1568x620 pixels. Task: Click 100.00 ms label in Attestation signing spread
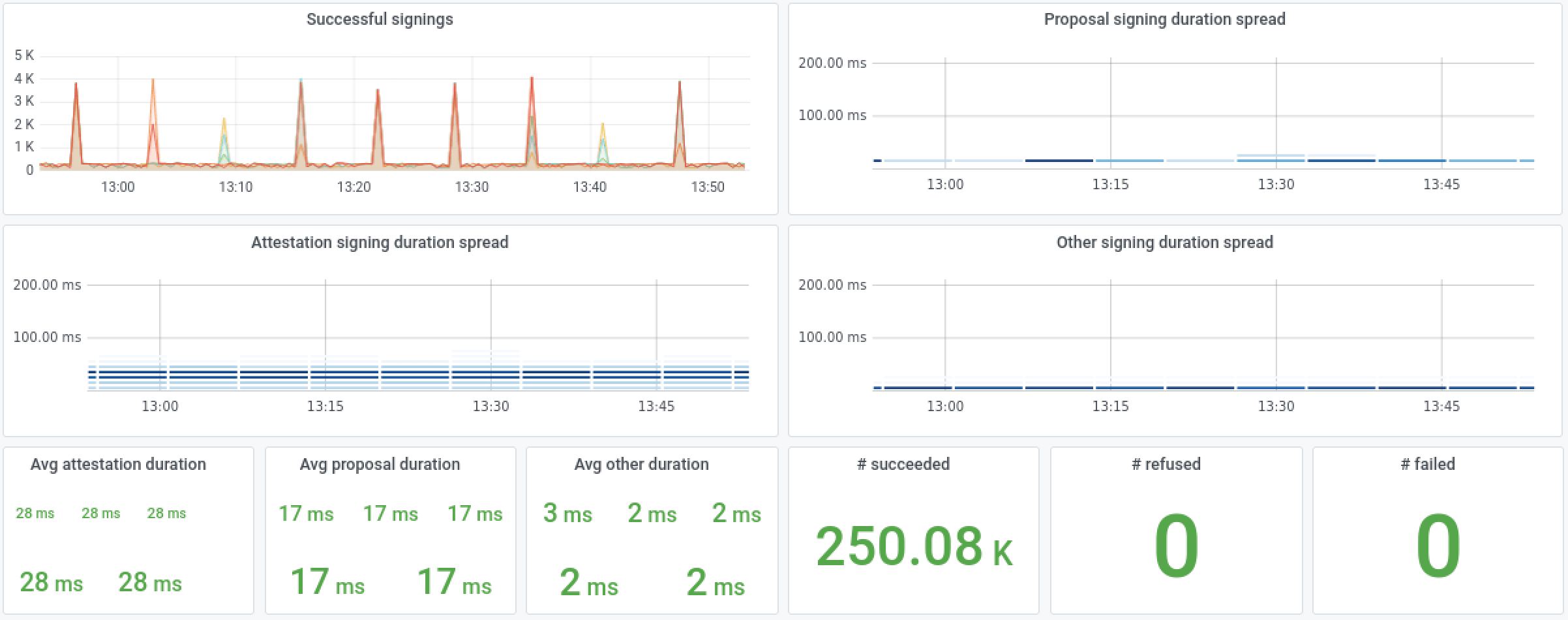click(47, 337)
